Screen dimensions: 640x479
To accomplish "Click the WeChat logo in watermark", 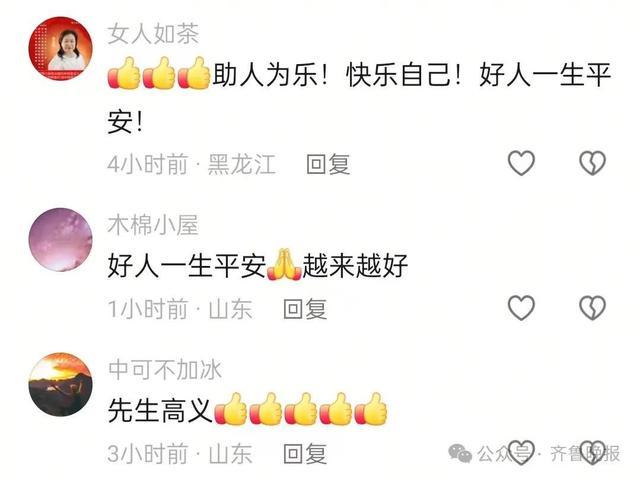I will [x=460, y=453].
